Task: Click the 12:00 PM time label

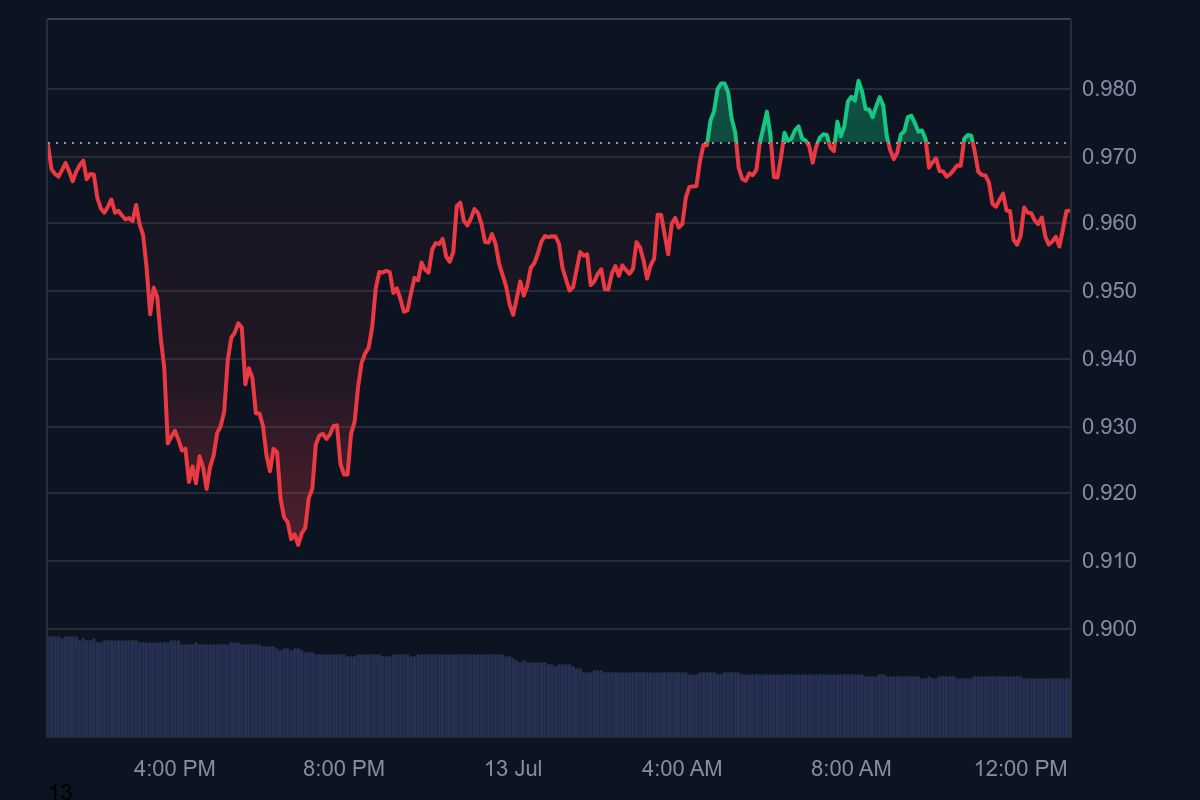Action: (1021, 769)
